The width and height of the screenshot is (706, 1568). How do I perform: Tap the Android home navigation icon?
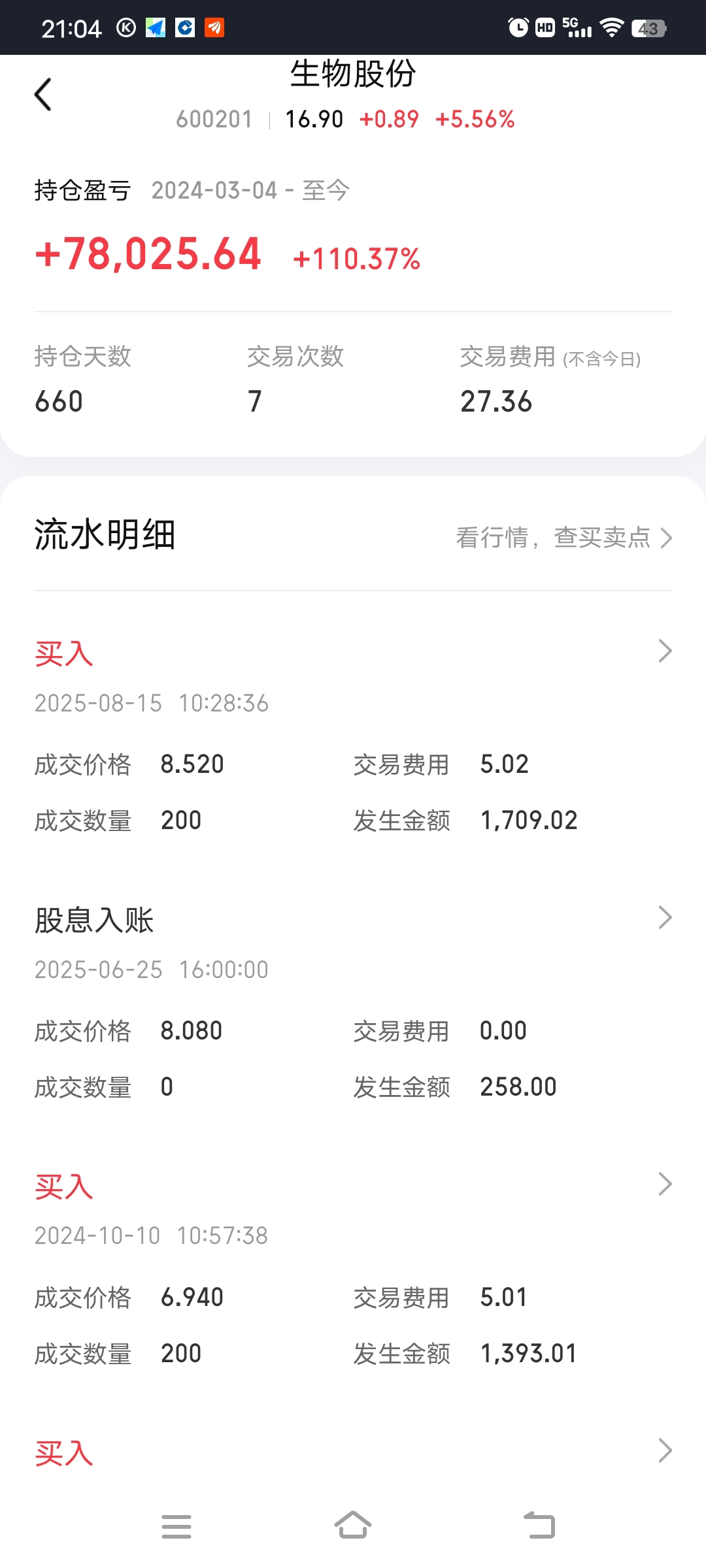click(353, 1526)
